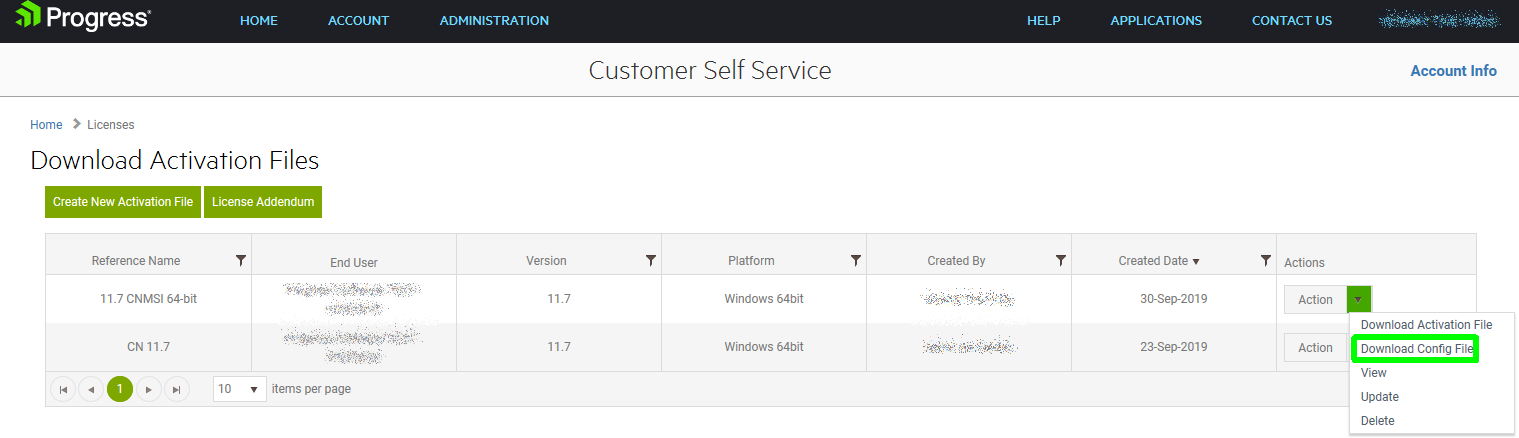Open items per page dropdown

coord(240,389)
